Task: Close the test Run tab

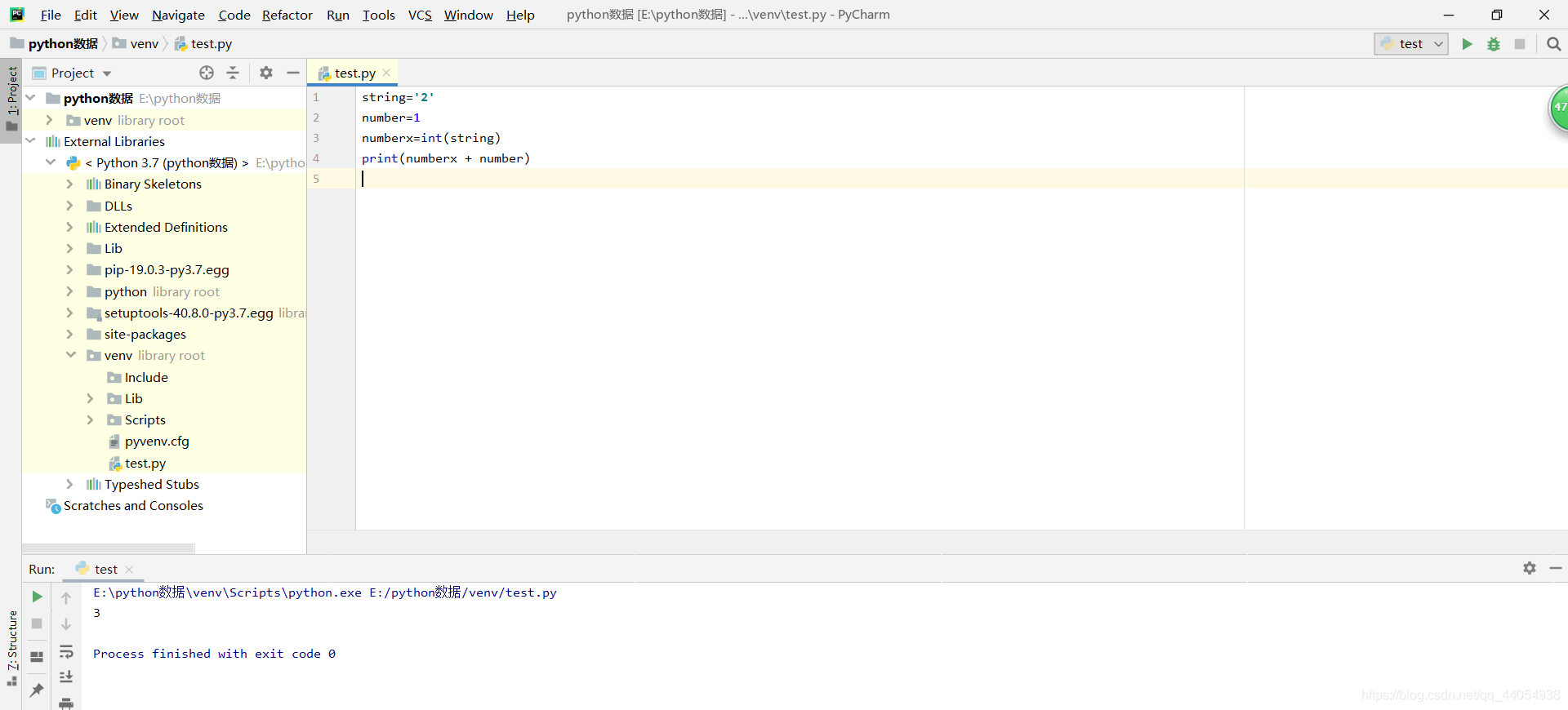Action: click(x=129, y=570)
